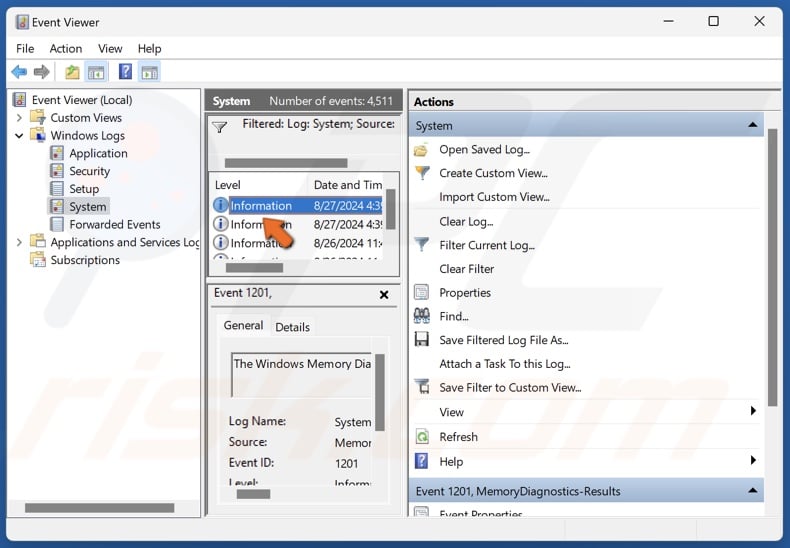Switch to the Details tab
The image size is (790, 548).
coord(292,327)
